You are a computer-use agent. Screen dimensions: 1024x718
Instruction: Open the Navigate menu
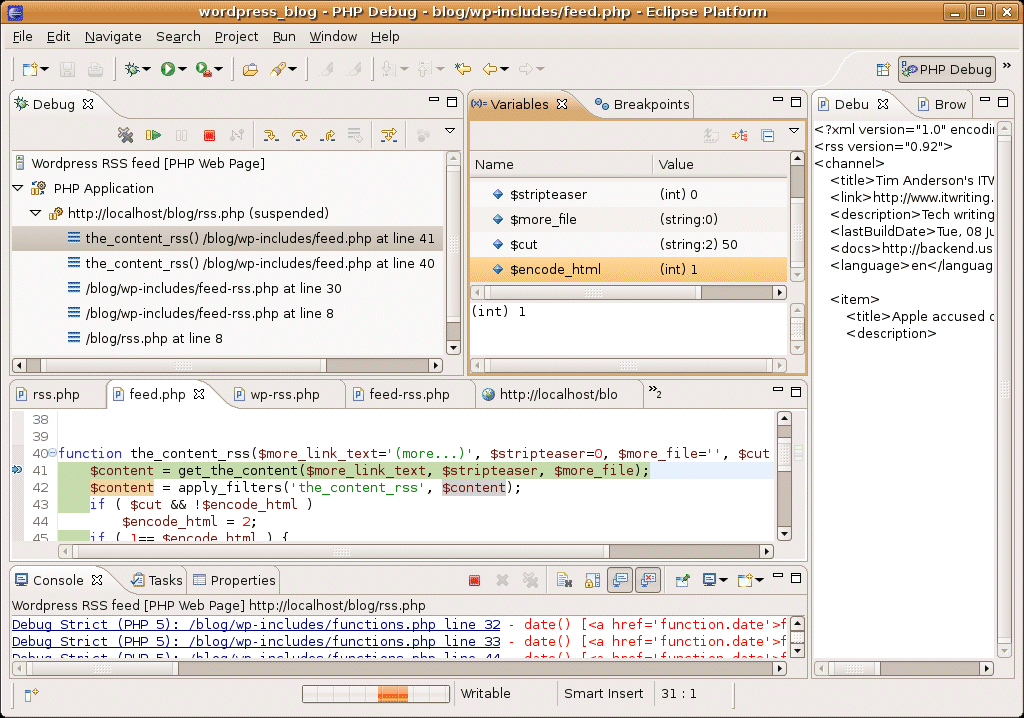coord(113,37)
